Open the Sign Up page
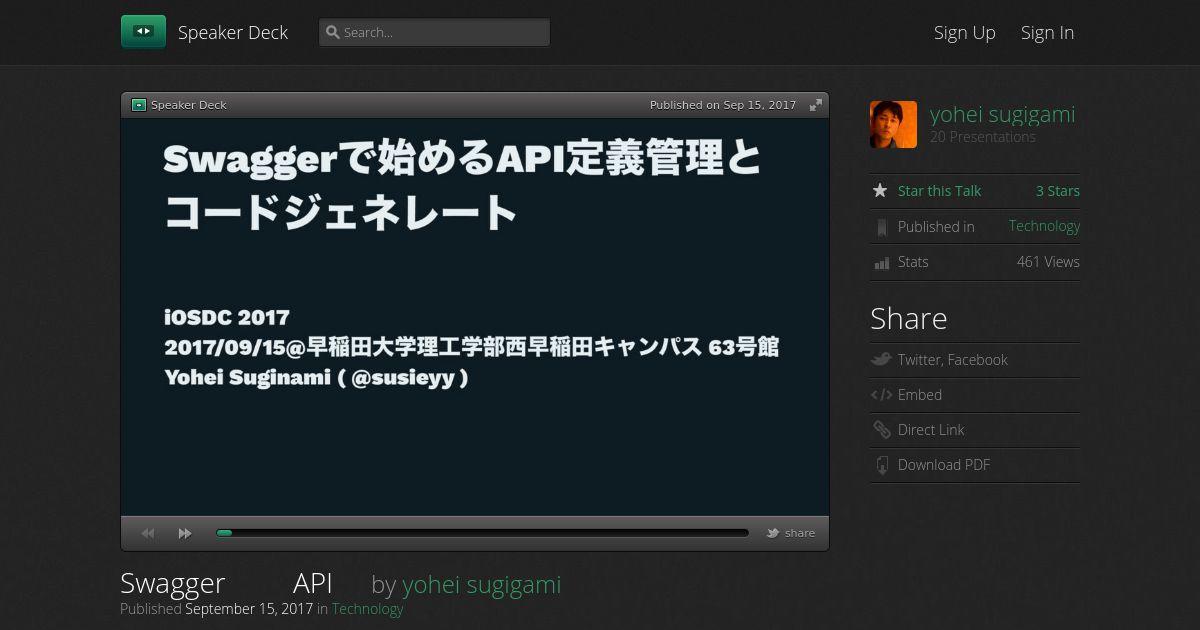Image resolution: width=1200 pixels, height=630 pixels. (965, 32)
